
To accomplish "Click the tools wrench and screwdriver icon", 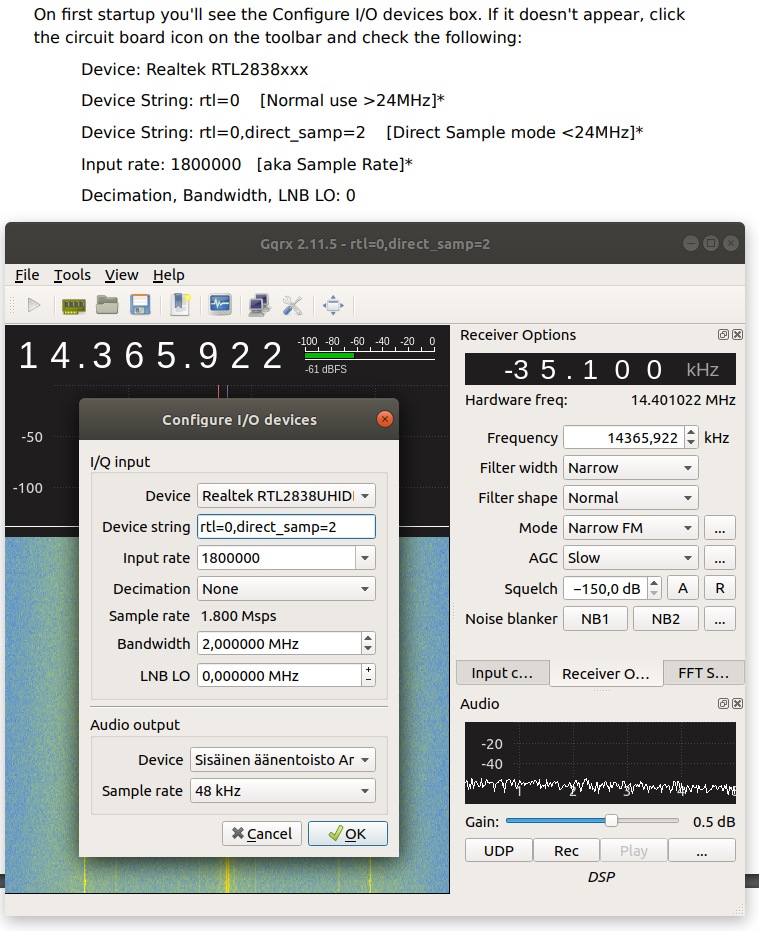I will (x=292, y=305).
